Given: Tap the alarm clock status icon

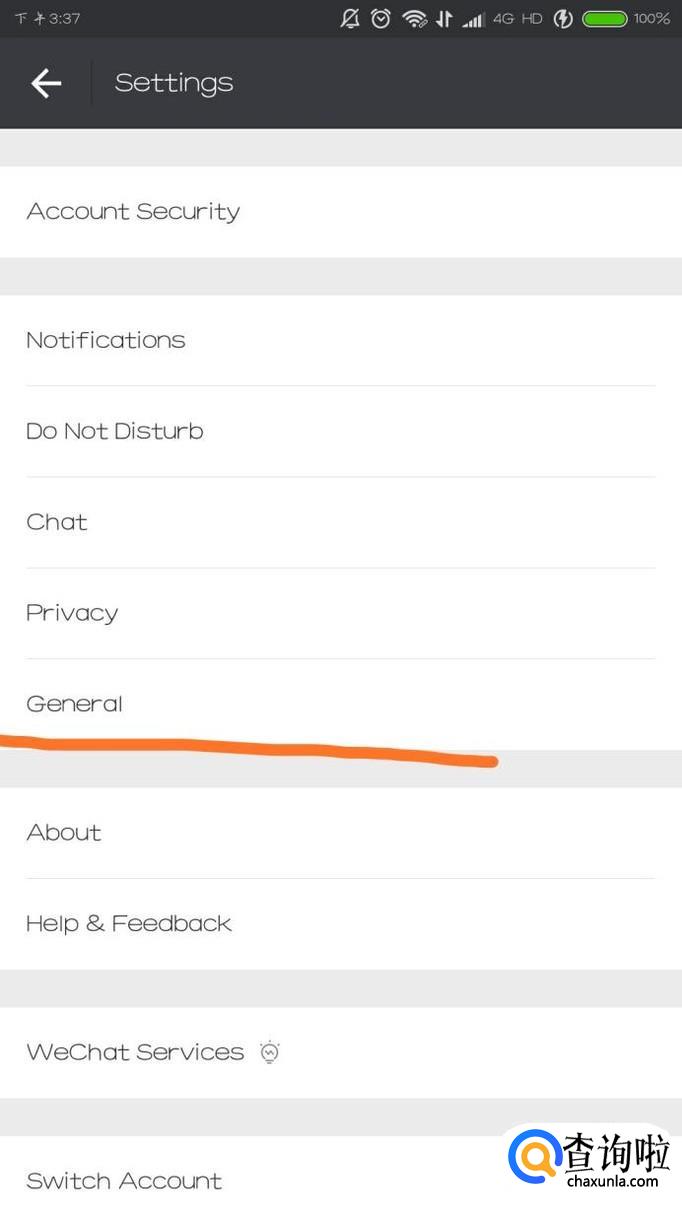Looking at the screenshot, I should point(381,19).
